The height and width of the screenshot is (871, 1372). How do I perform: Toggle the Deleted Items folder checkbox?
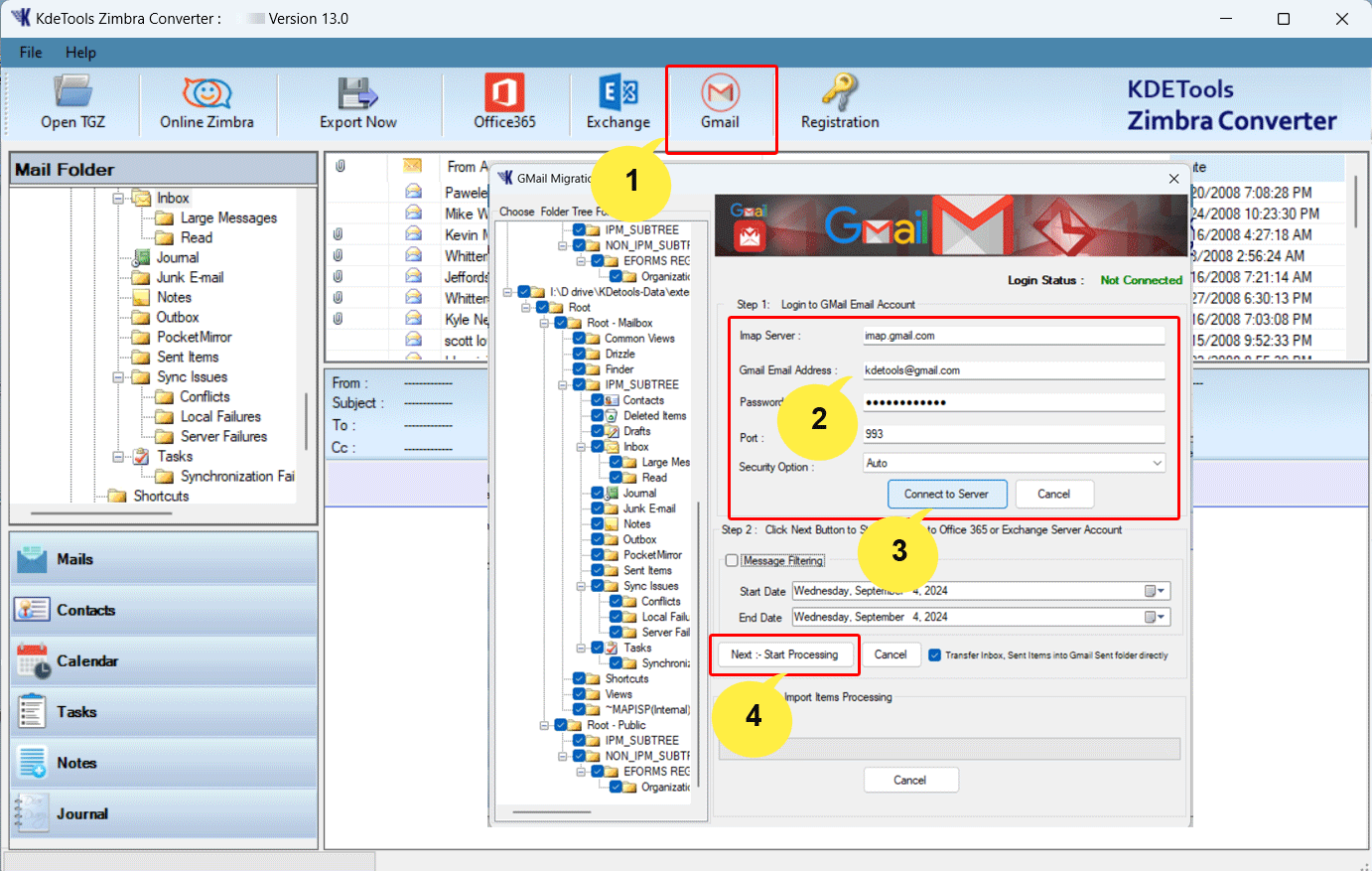pos(598,416)
